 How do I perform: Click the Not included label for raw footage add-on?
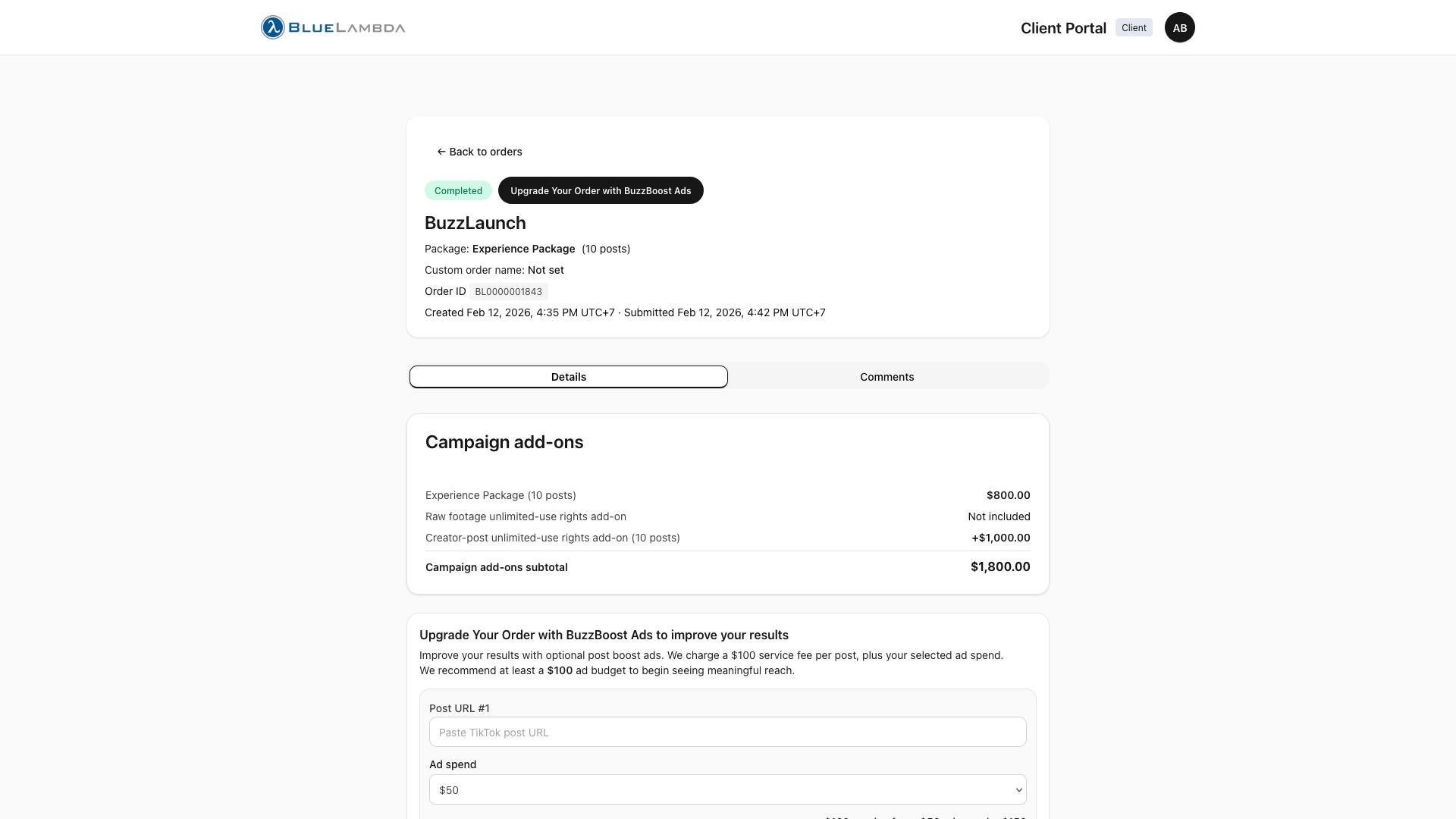pos(999,516)
